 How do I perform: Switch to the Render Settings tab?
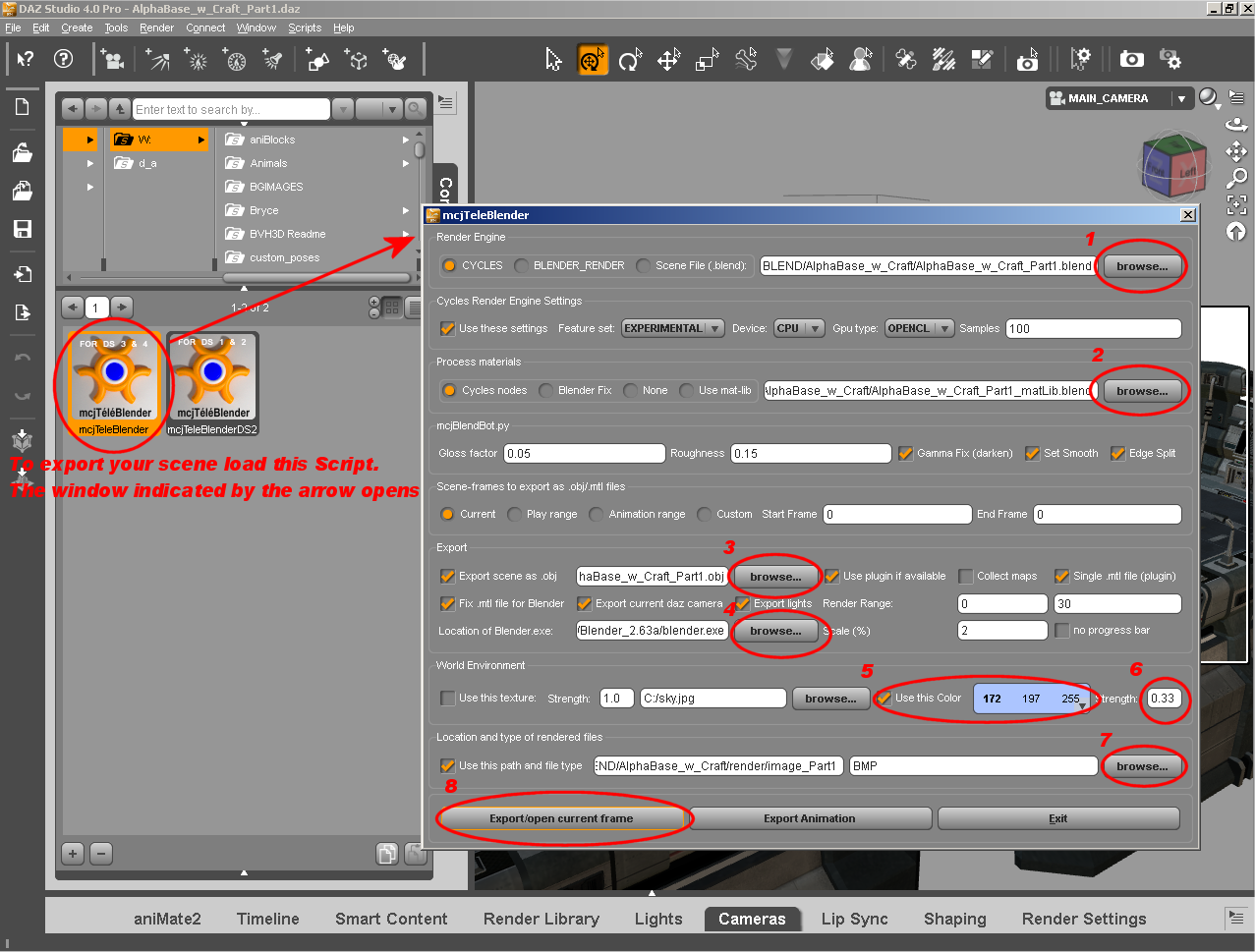1083,919
